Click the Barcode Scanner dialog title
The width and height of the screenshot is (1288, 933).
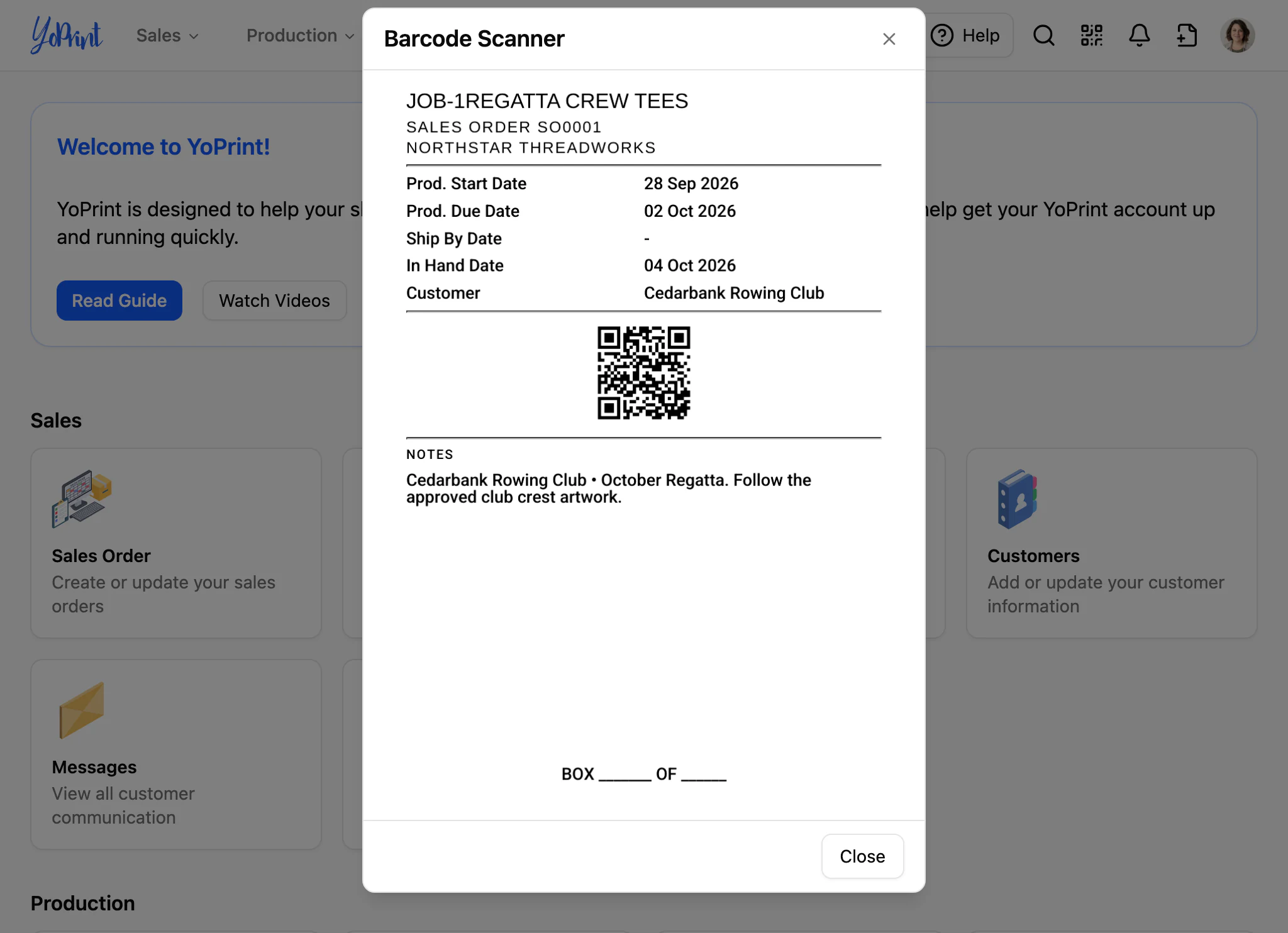point(474,39)
